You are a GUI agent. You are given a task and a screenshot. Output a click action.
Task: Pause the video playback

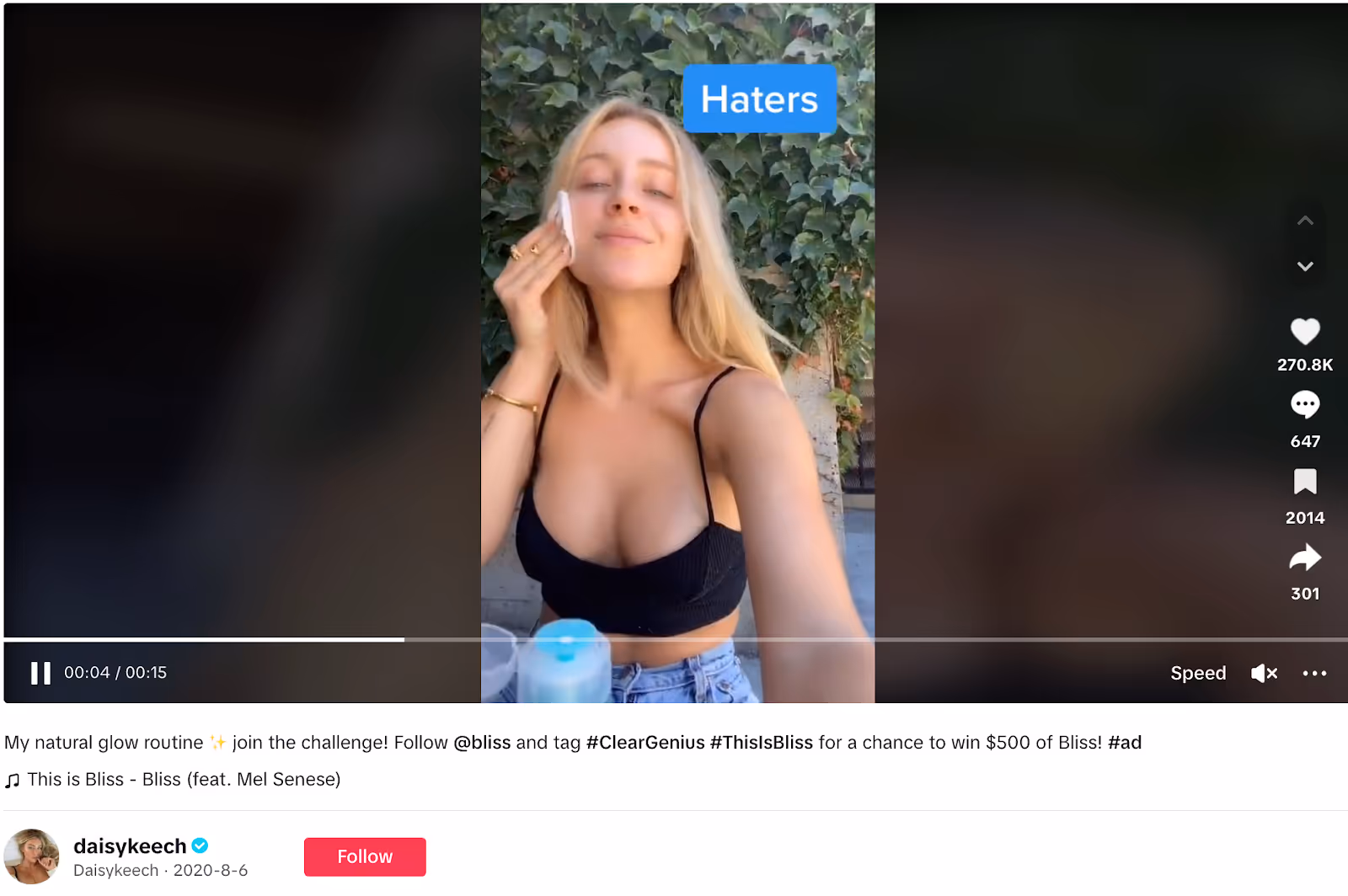tap(40, 673)
